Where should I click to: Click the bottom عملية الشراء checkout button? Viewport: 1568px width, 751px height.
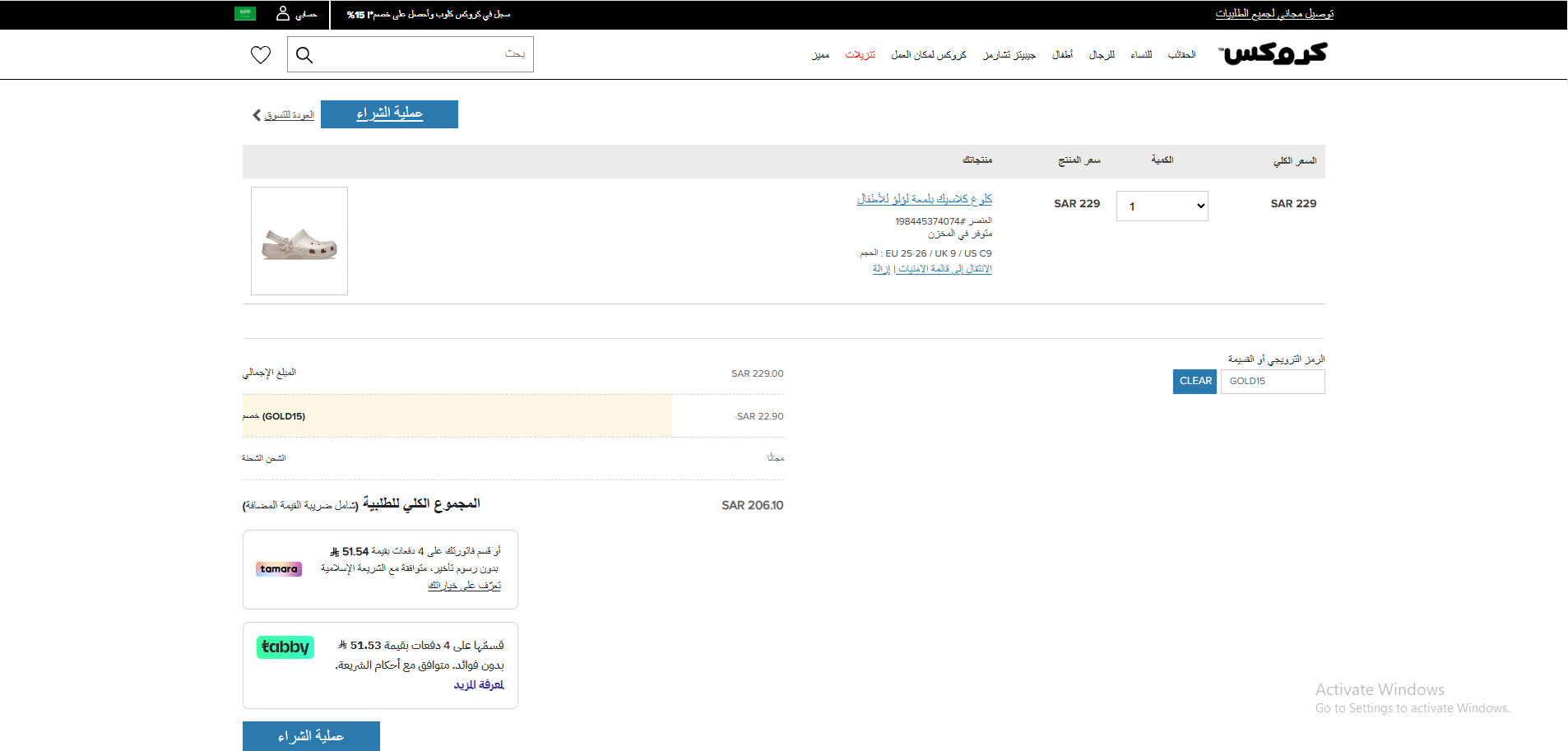point(311,735)
